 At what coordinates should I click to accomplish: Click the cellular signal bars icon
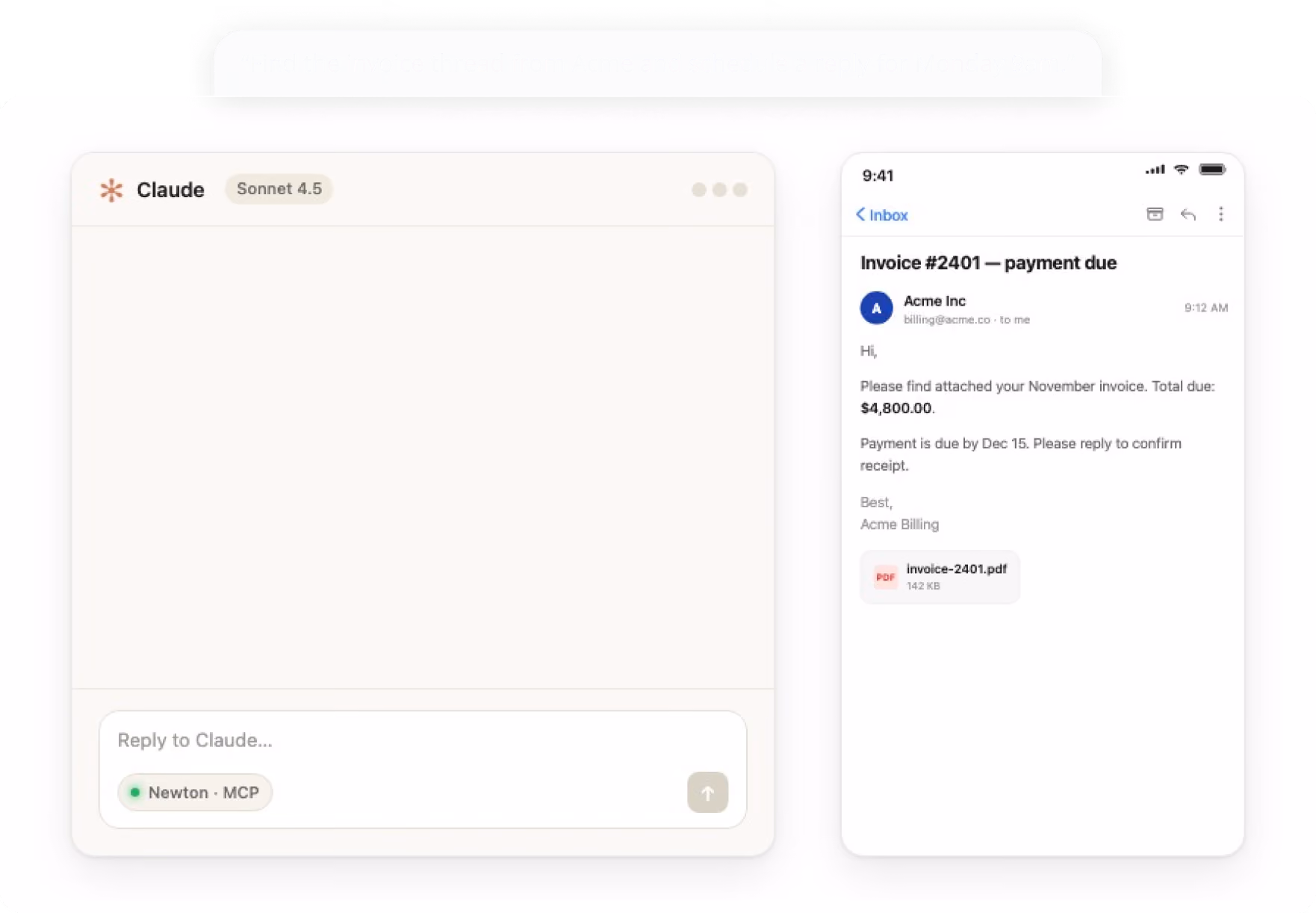coord(1155,170)
